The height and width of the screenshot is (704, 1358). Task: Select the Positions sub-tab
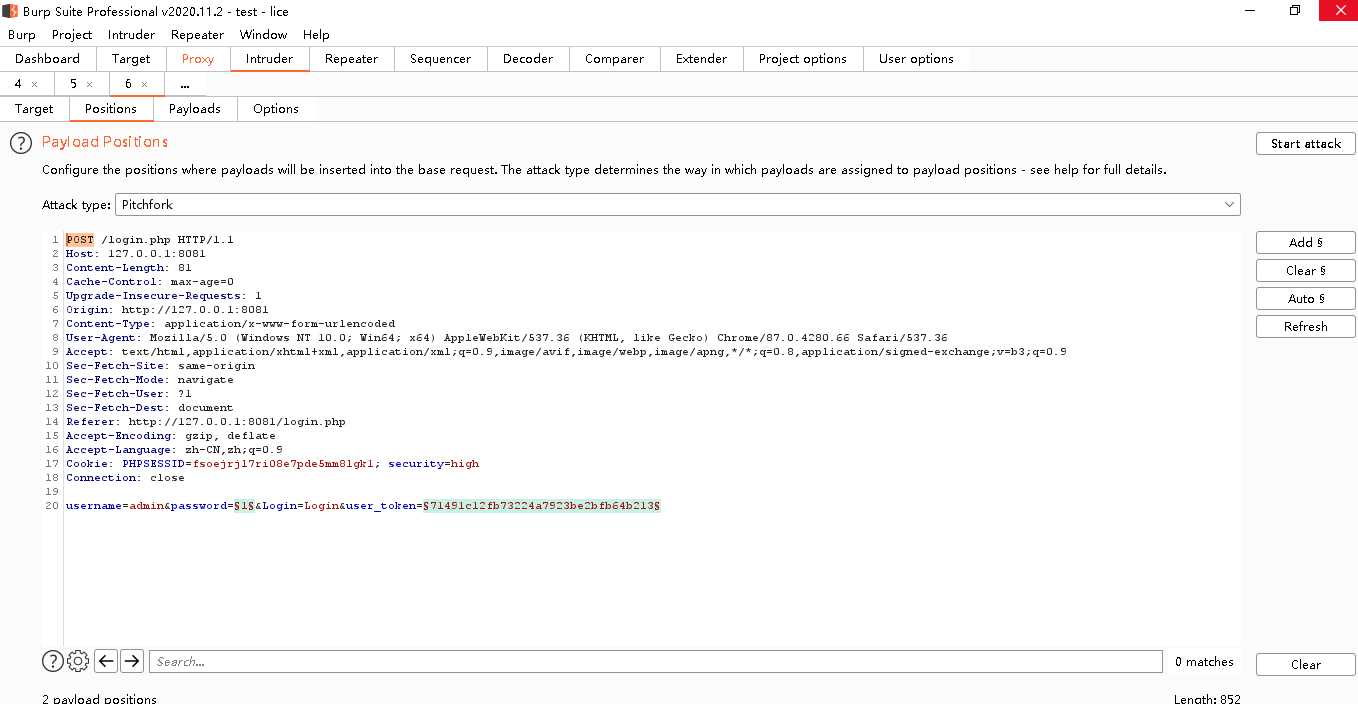coord(110,109)
